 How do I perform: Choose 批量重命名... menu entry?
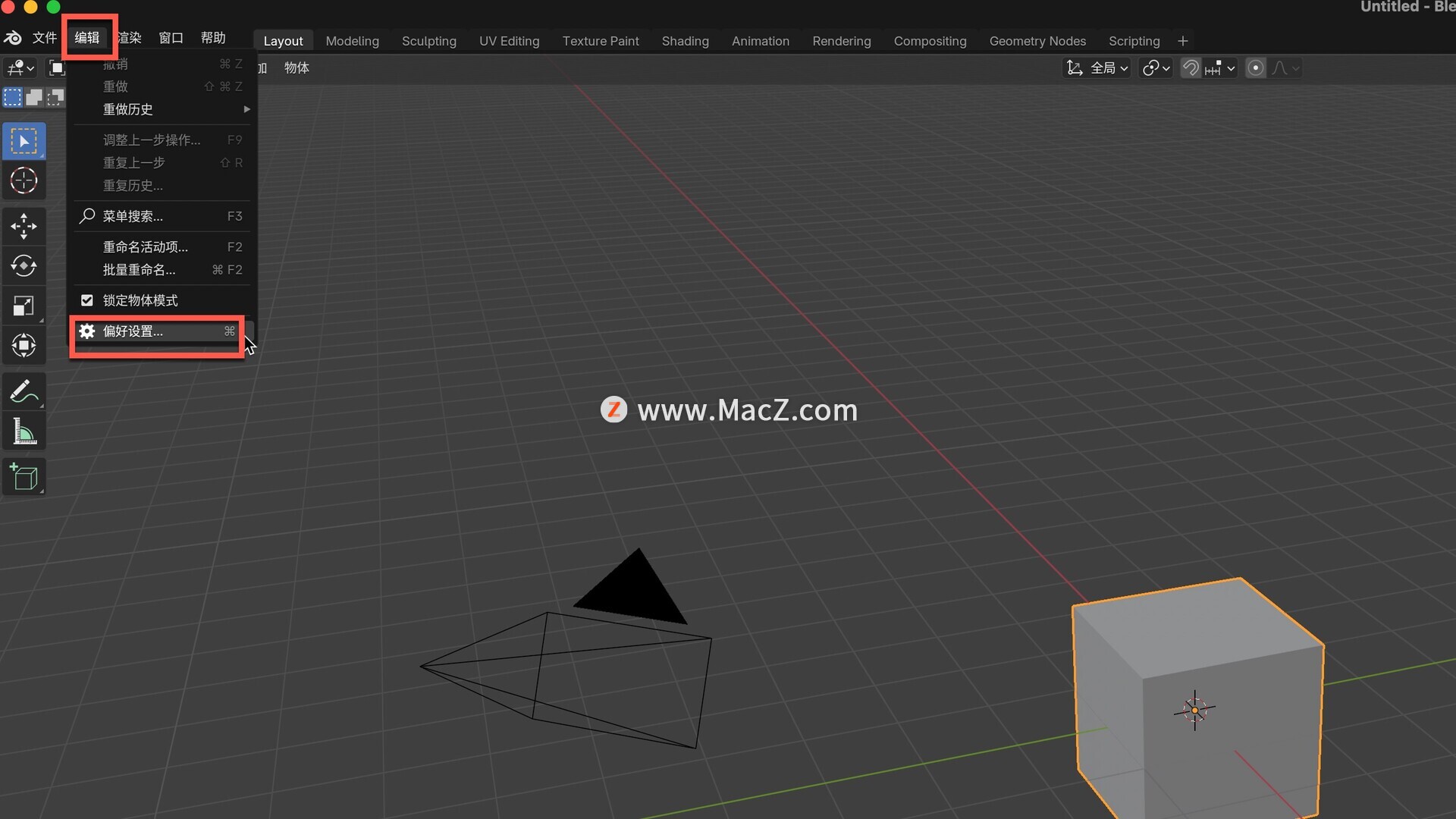coord(162,270)
